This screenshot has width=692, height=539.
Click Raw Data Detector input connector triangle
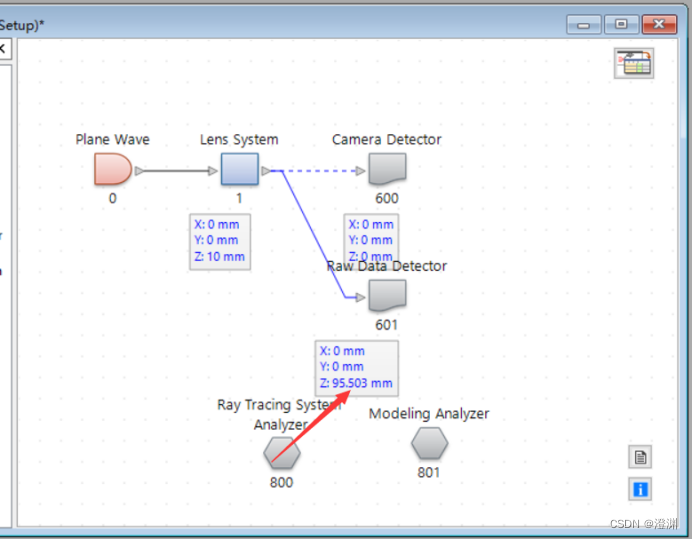tap(361, 297)
